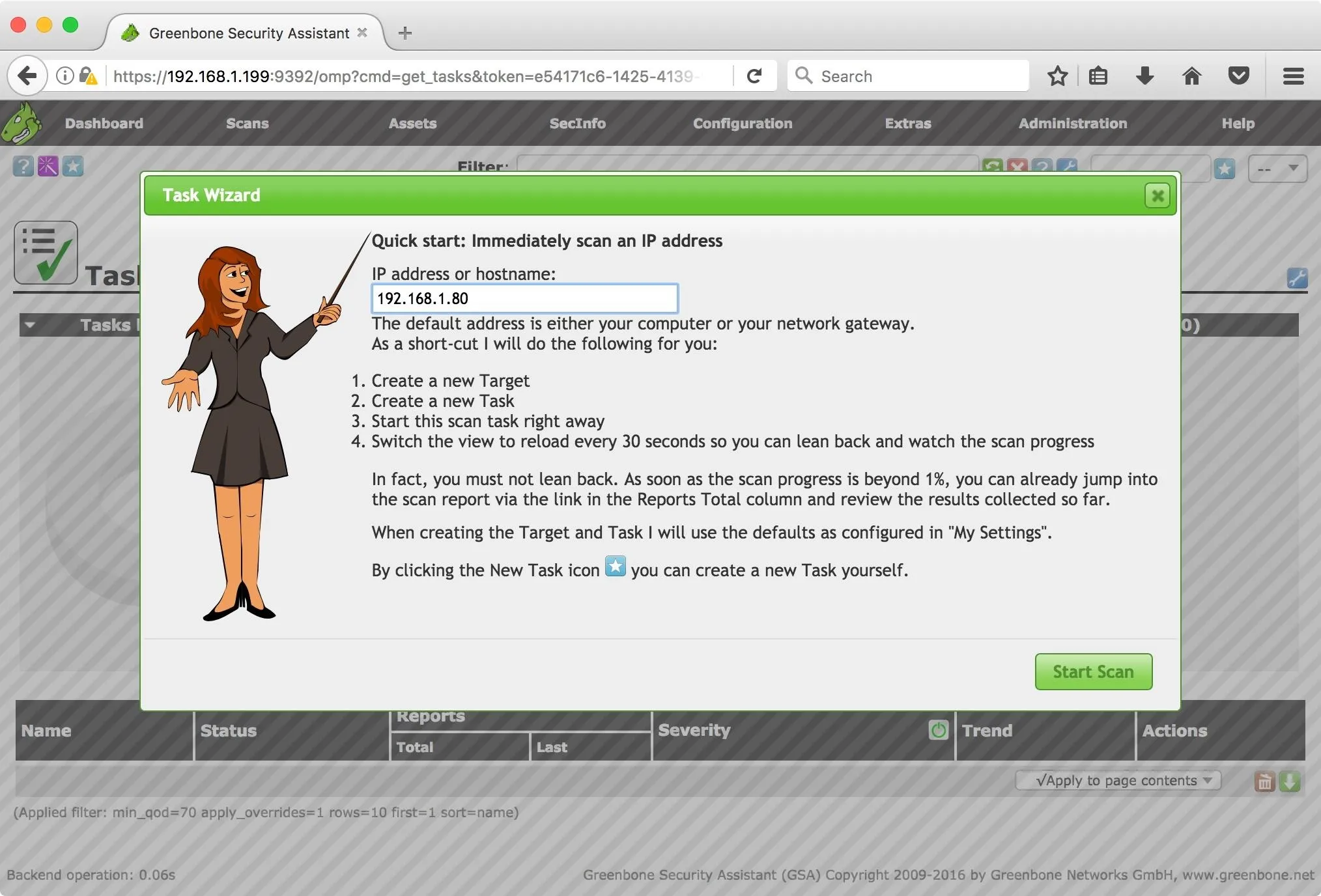The width and height of the screenshot is (1321, 896).
Task: Click the purple Wizard icon
Action: click(48, 167)
